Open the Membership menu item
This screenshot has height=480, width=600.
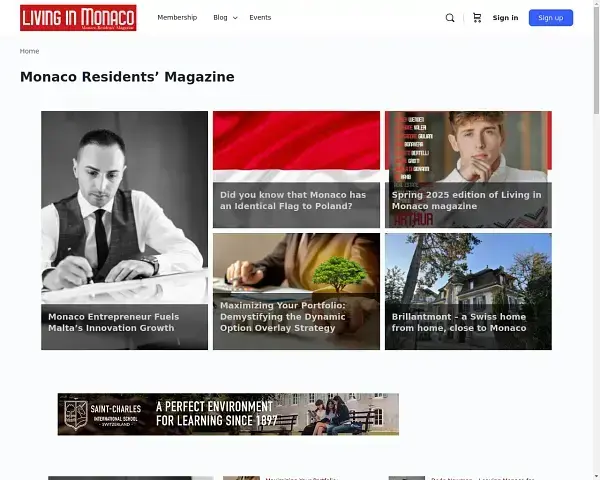pos(177,18)
